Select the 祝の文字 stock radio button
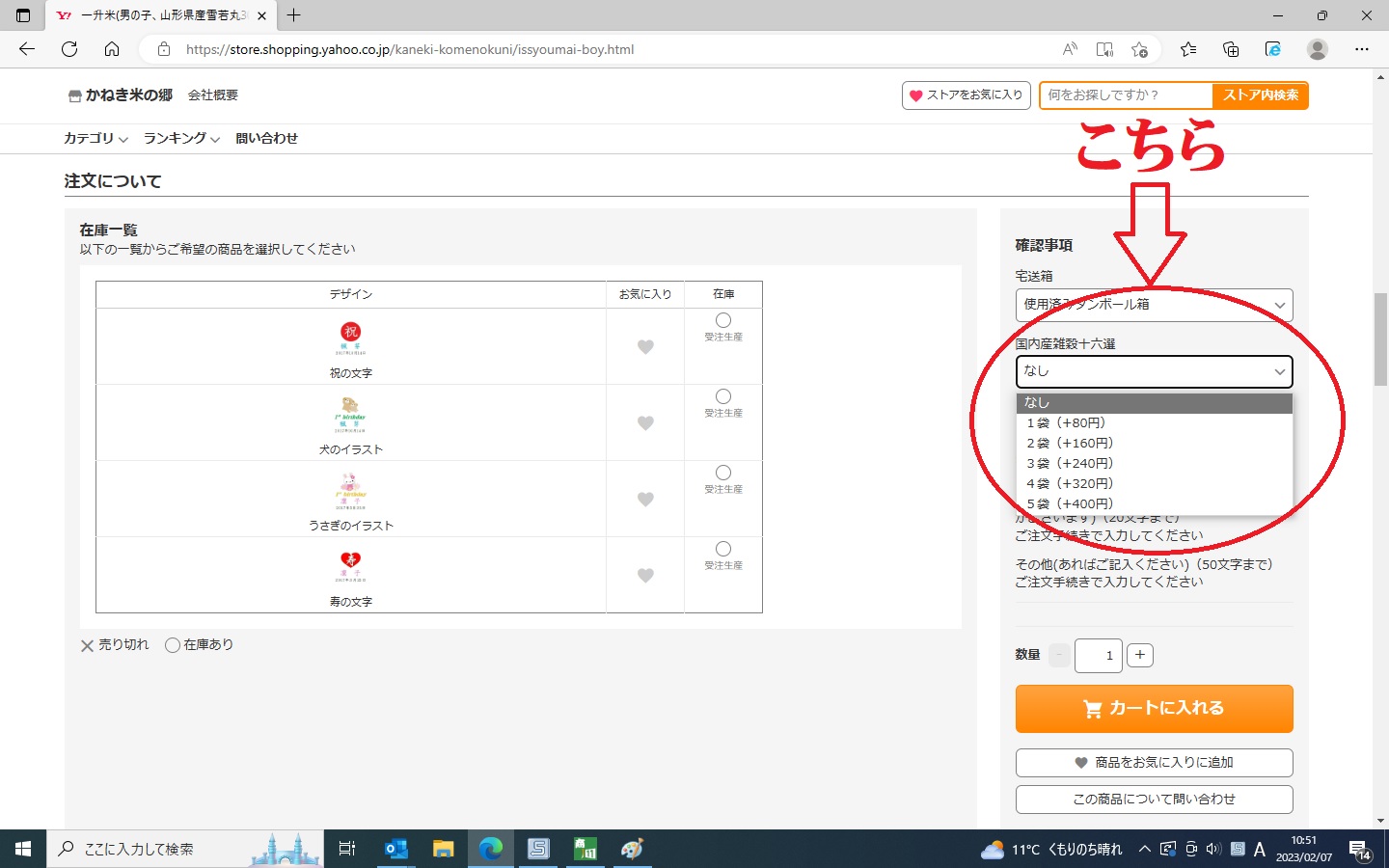This screenshot has width=1389, height=868. [x=723, y=320]
